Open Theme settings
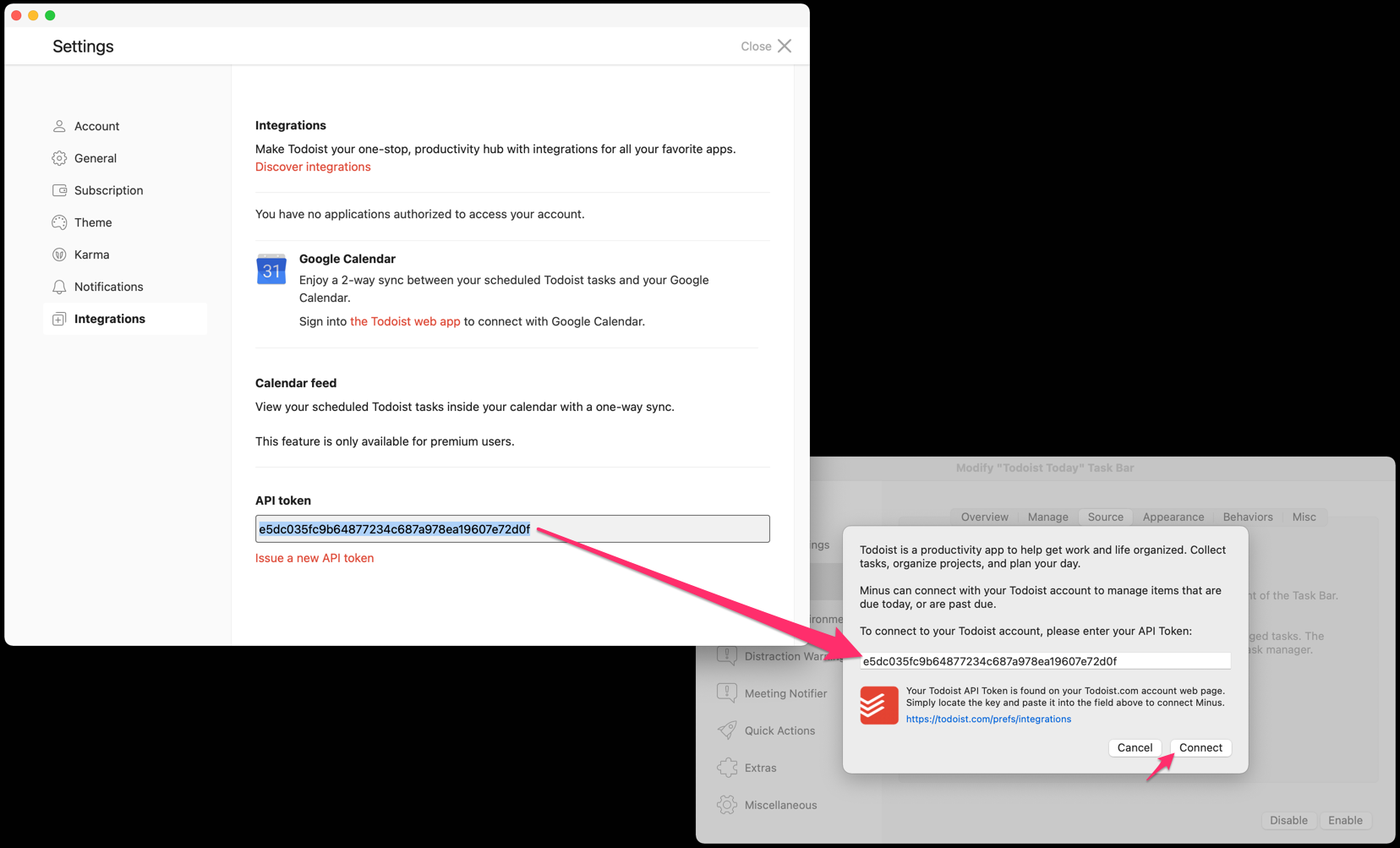 [124, 222]
